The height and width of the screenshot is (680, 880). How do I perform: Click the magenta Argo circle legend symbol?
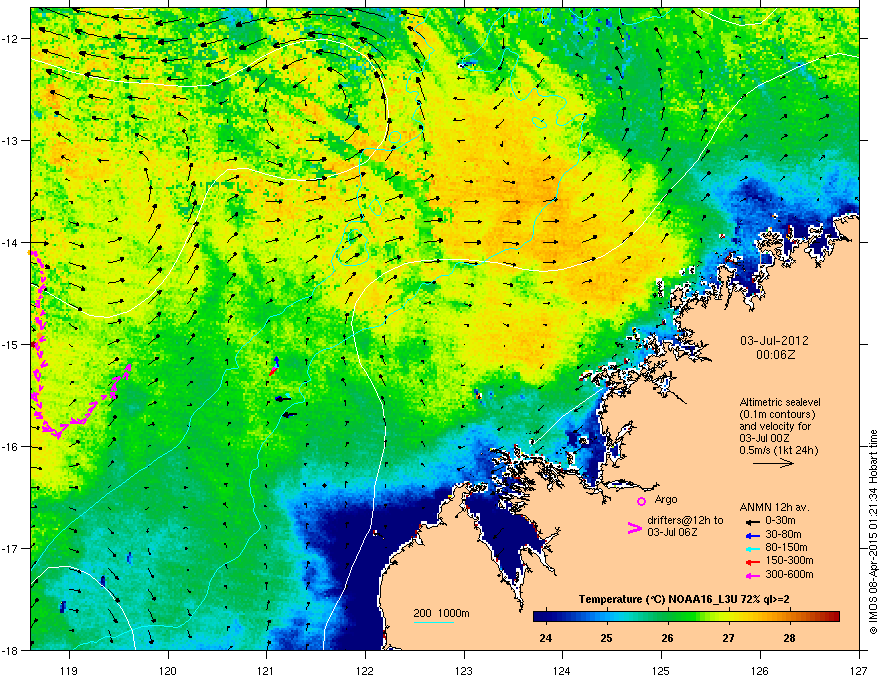click(641, 501)
